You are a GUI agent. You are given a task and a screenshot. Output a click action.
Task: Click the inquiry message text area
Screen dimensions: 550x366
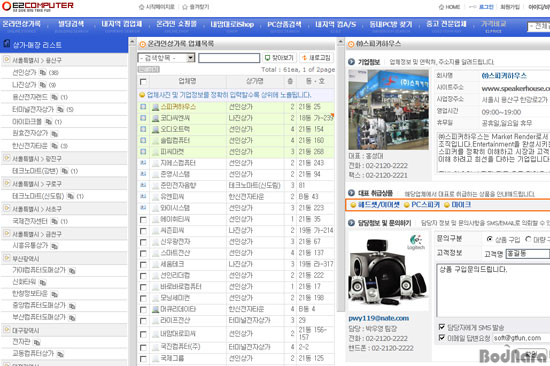coord(493,291)
